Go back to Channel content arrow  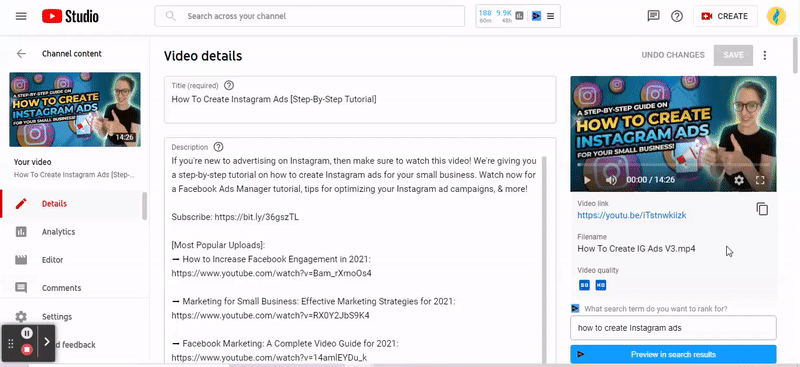coord(21,54)
